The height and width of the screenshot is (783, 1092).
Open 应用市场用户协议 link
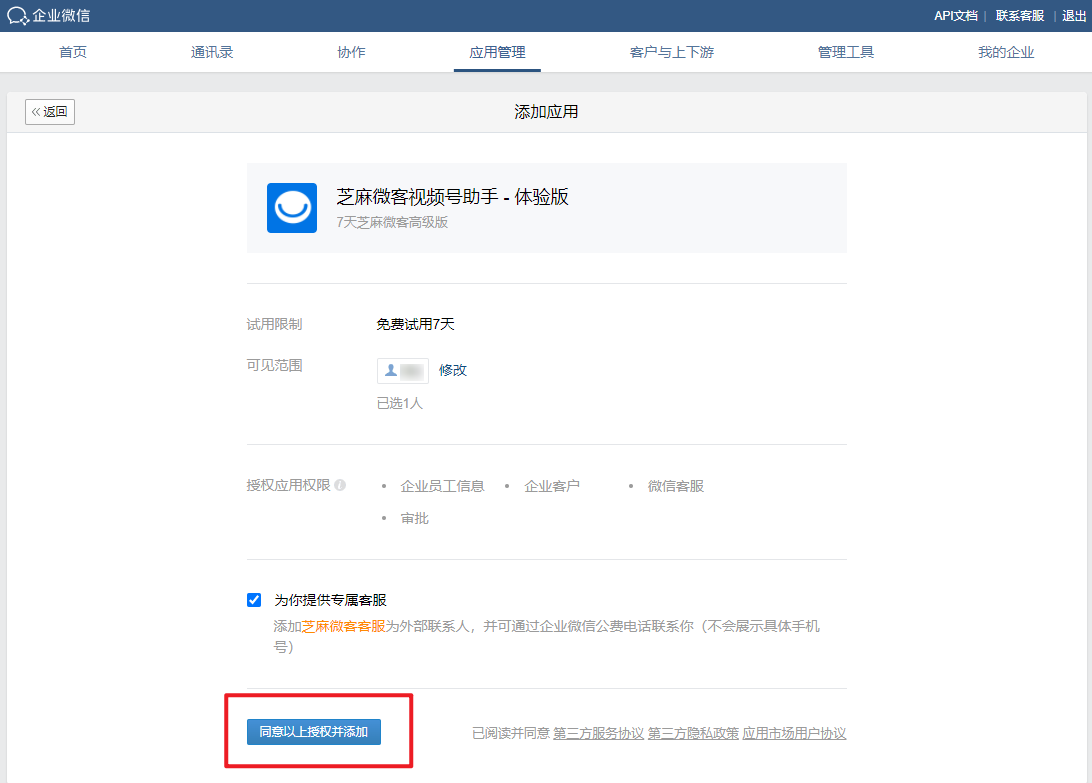[x=794, y=733]
